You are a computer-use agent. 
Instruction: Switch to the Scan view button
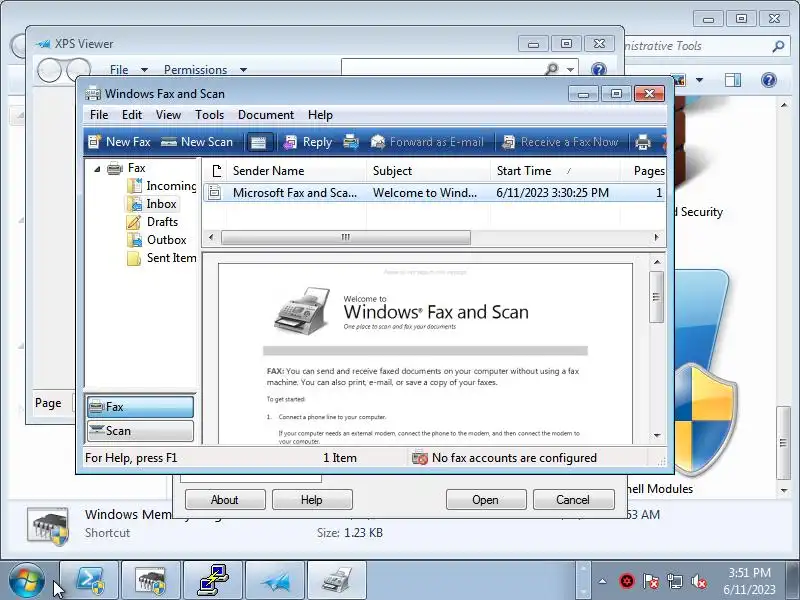[x=140, y=431]
